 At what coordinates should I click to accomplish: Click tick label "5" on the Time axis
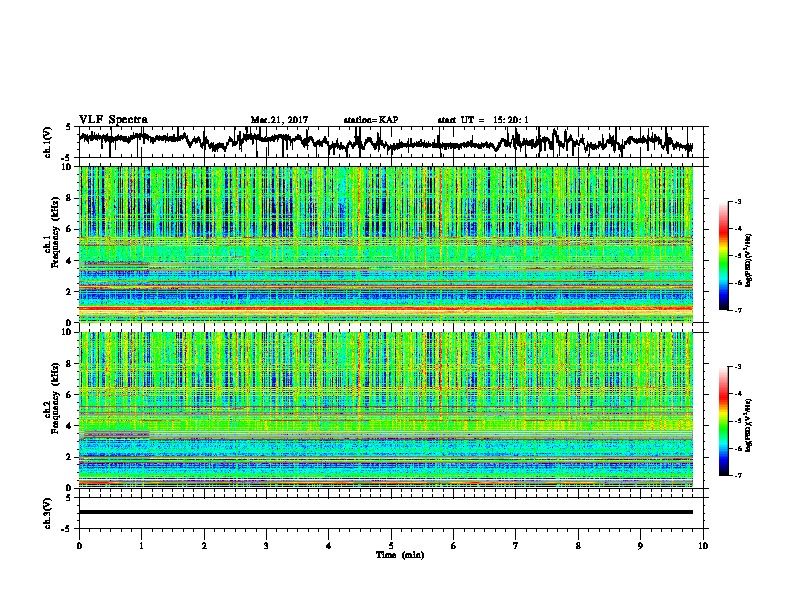[391, 546]
